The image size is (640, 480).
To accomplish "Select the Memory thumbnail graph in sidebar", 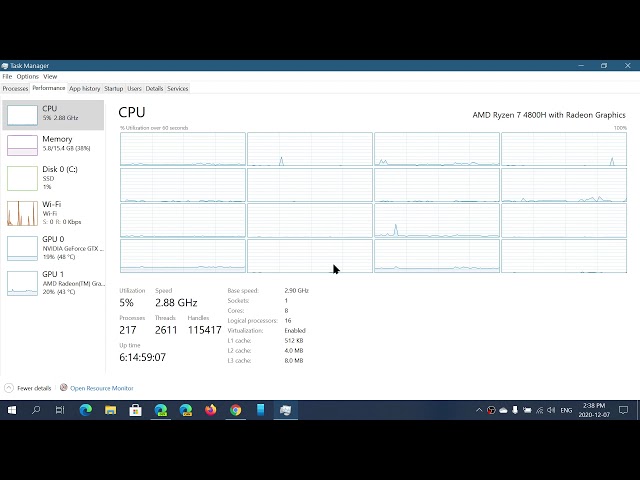I will [x=22, y=145].
